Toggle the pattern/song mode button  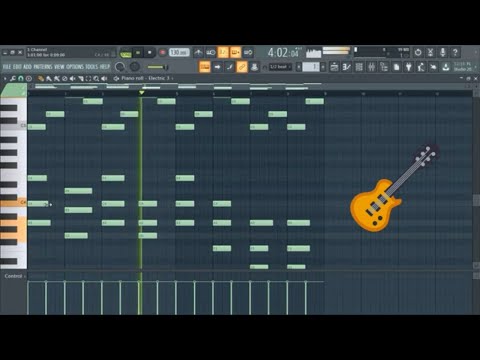click(x=125, y=53)
